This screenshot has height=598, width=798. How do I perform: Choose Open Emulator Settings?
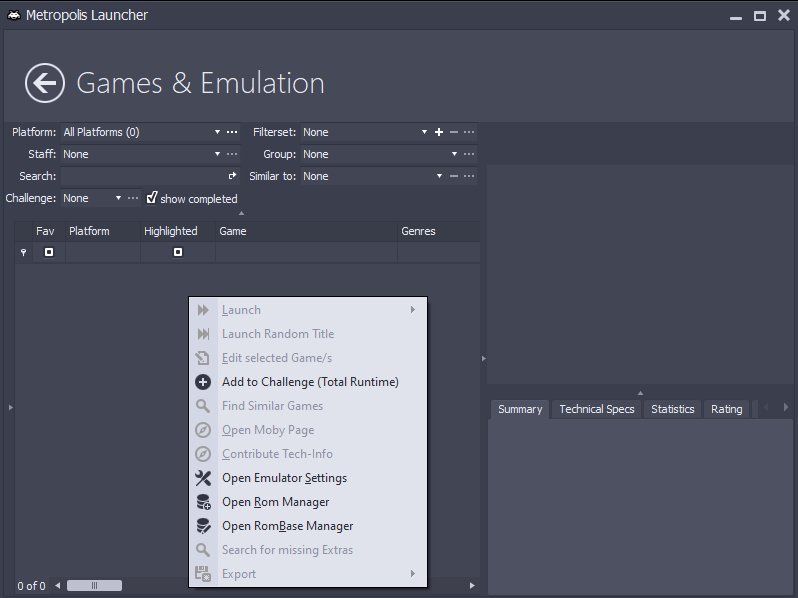[x=308, y=478]
